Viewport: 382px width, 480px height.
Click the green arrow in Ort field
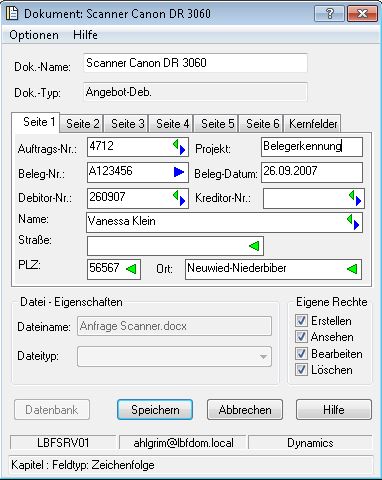352,269
